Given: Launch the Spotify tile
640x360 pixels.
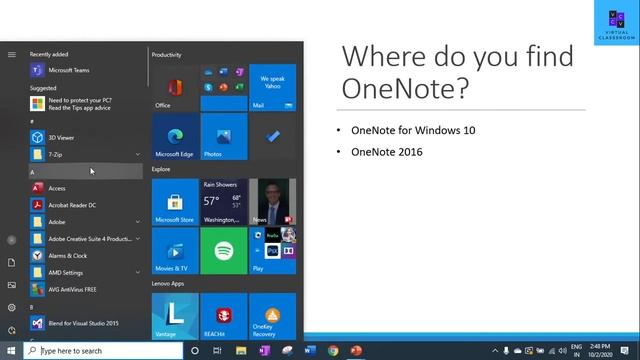Looking at the screenshot, I should tap(224, 251).
